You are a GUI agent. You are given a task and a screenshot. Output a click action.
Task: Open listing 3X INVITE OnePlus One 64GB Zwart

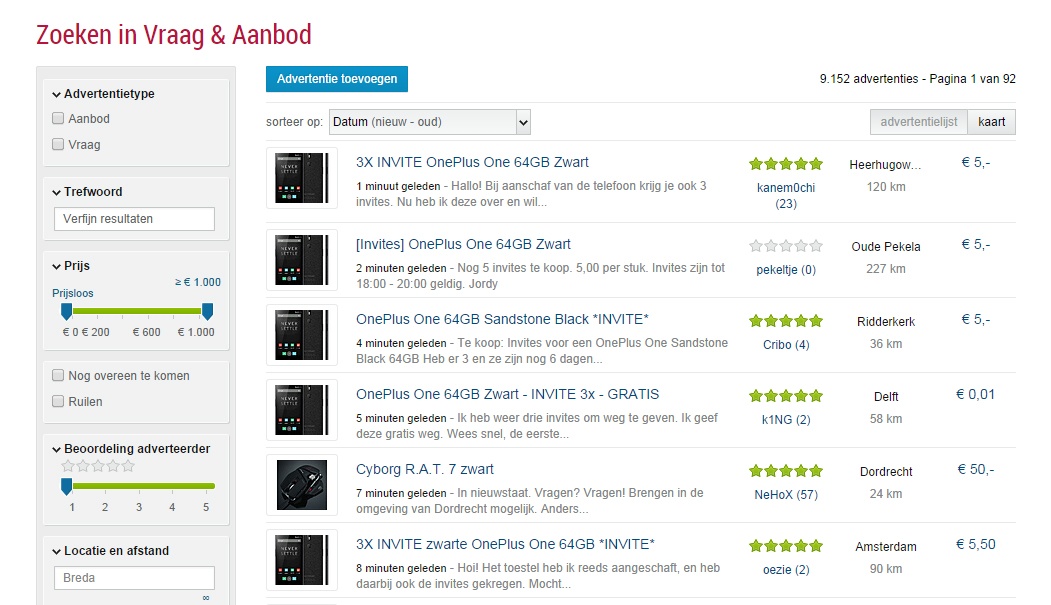click(x=472, y=162)
